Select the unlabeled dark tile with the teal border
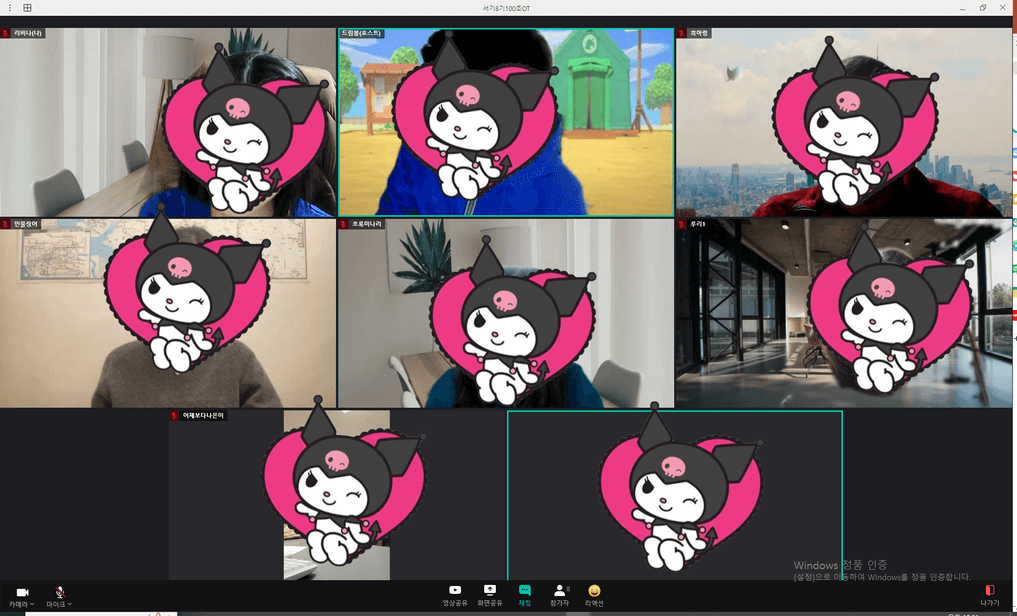 click(x=675, y=495)
